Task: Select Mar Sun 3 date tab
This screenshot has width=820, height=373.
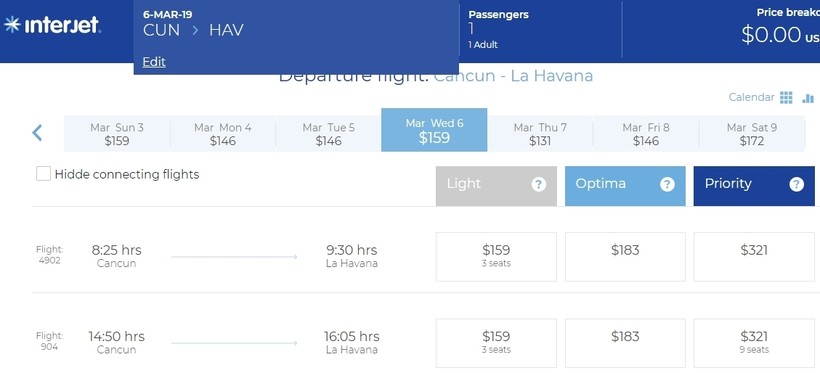Action: (117, 134)
